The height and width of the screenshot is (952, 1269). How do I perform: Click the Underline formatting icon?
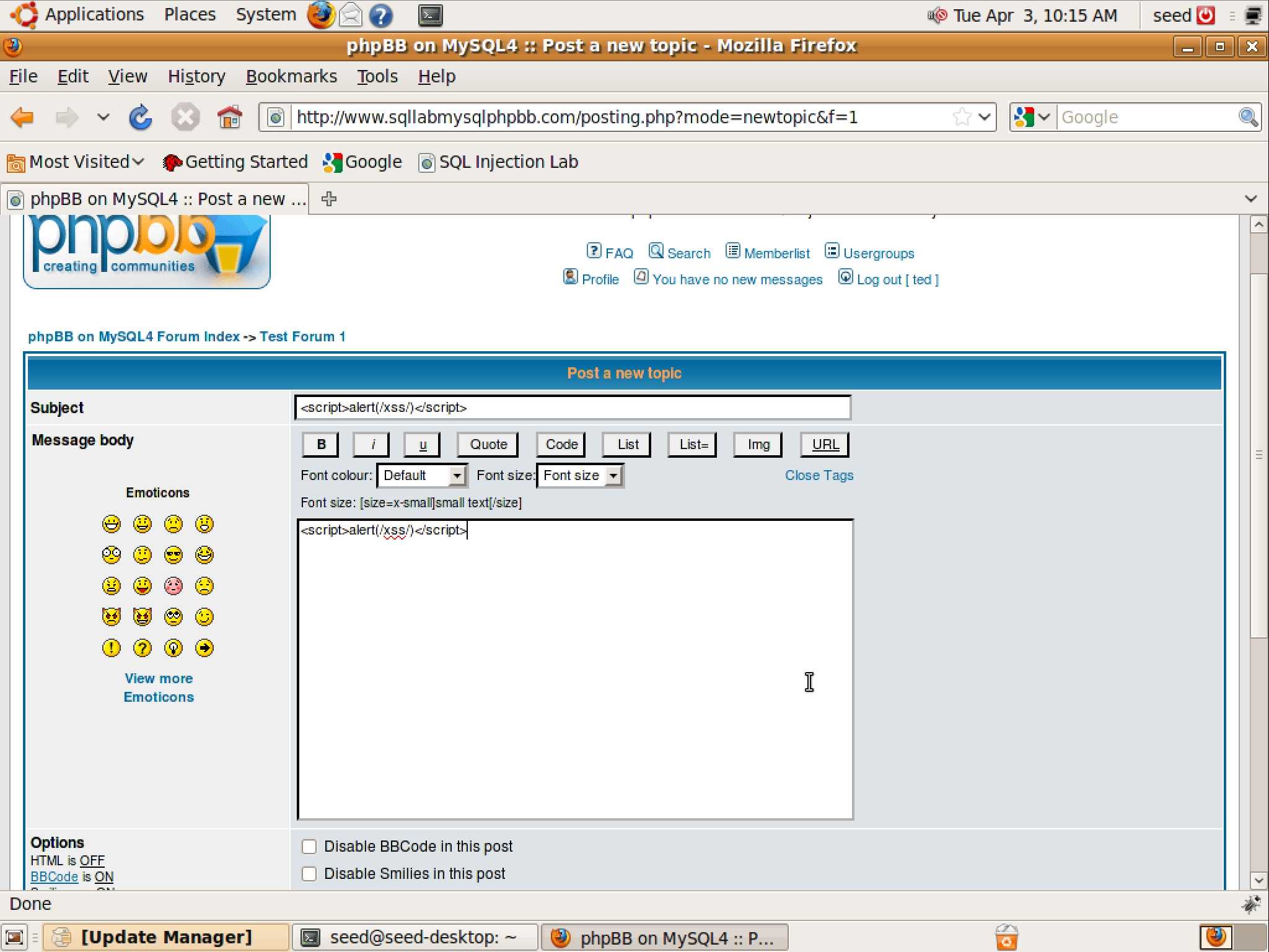(421, 443)
